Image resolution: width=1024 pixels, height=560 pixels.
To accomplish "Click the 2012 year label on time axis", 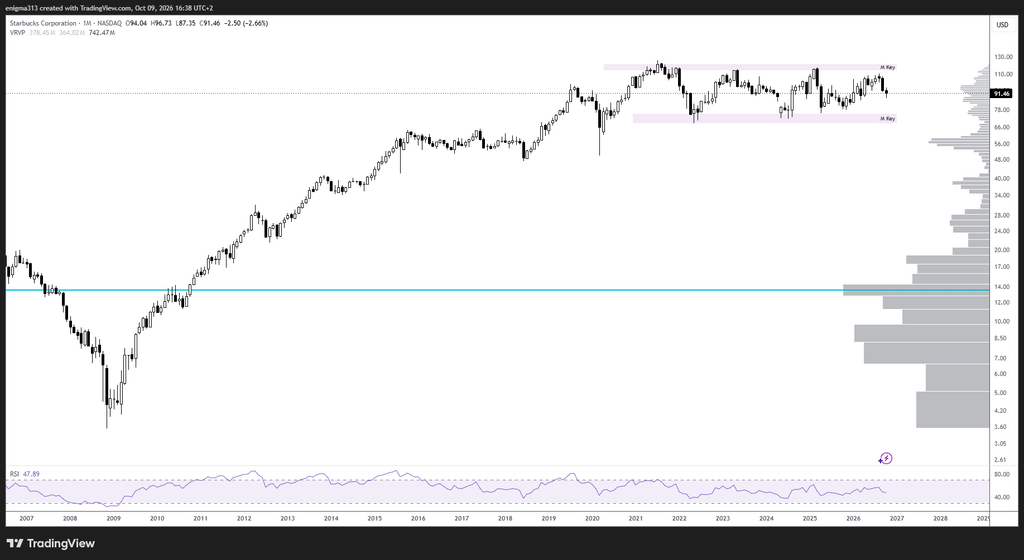I will 244,519.
